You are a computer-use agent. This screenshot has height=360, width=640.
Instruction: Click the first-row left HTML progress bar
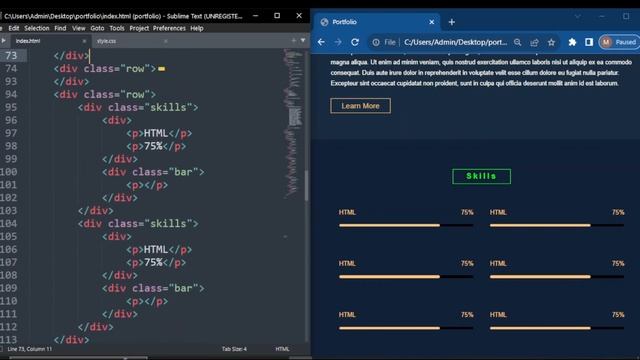406,225
